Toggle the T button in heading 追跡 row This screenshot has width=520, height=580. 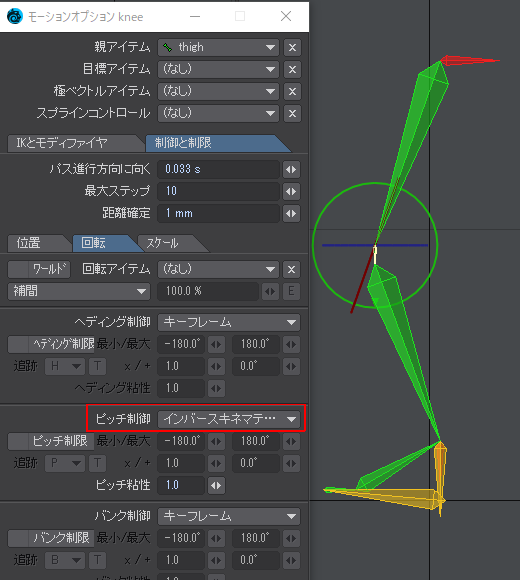pos(98,367)
